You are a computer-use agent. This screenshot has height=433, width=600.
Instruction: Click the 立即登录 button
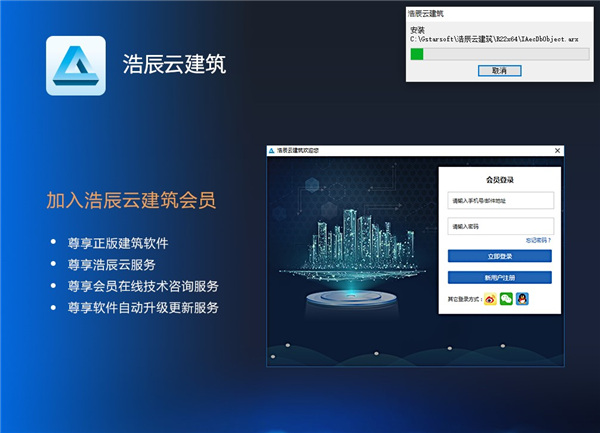pos(500,256)
